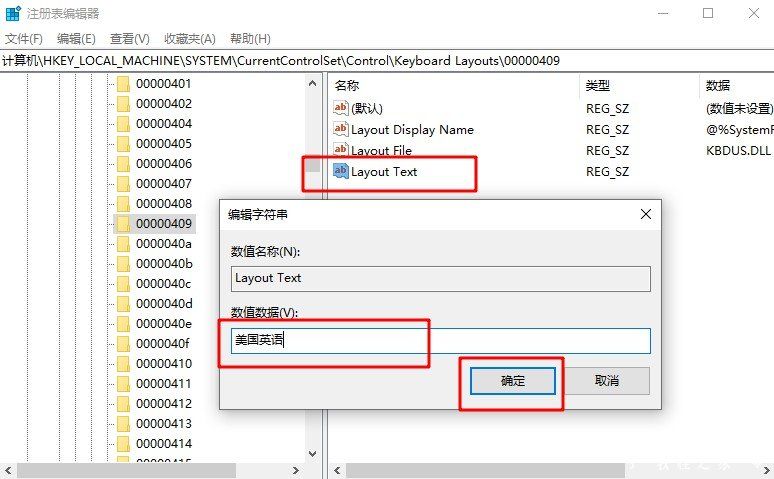Select the 00000412 key label
This screenshot has width=774, height=479.
tap(163, 404)
